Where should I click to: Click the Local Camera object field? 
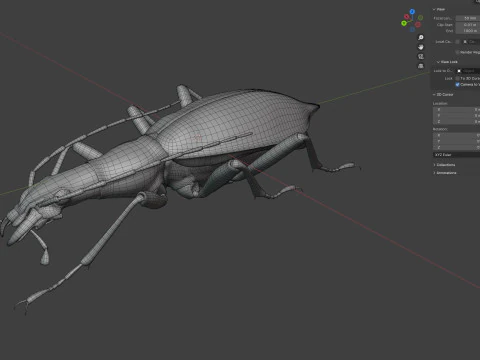[x=471, y=42]
